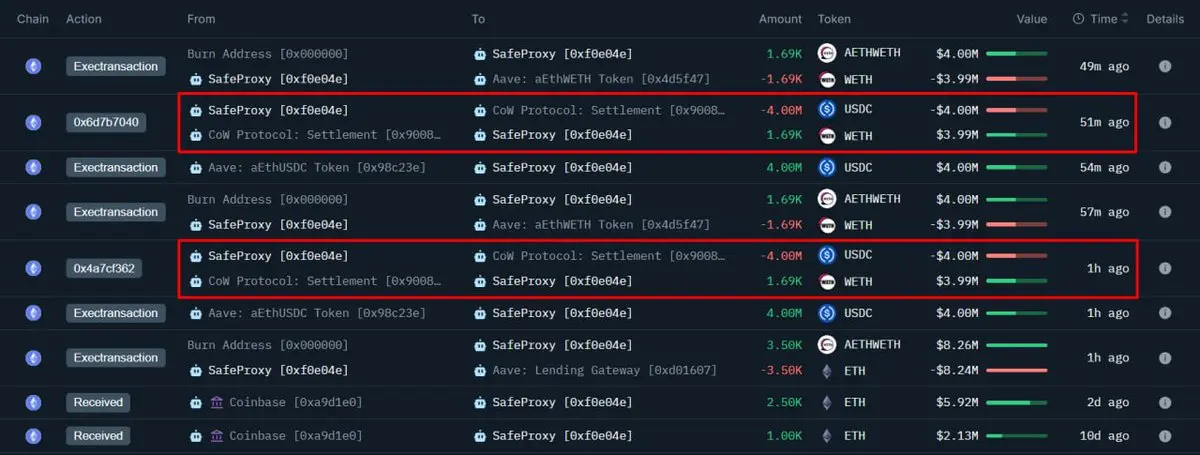Click Coinbase bank icon in 10d ago row
The height and width of the screenshot is (455, 1200).
tap(217, 436)
